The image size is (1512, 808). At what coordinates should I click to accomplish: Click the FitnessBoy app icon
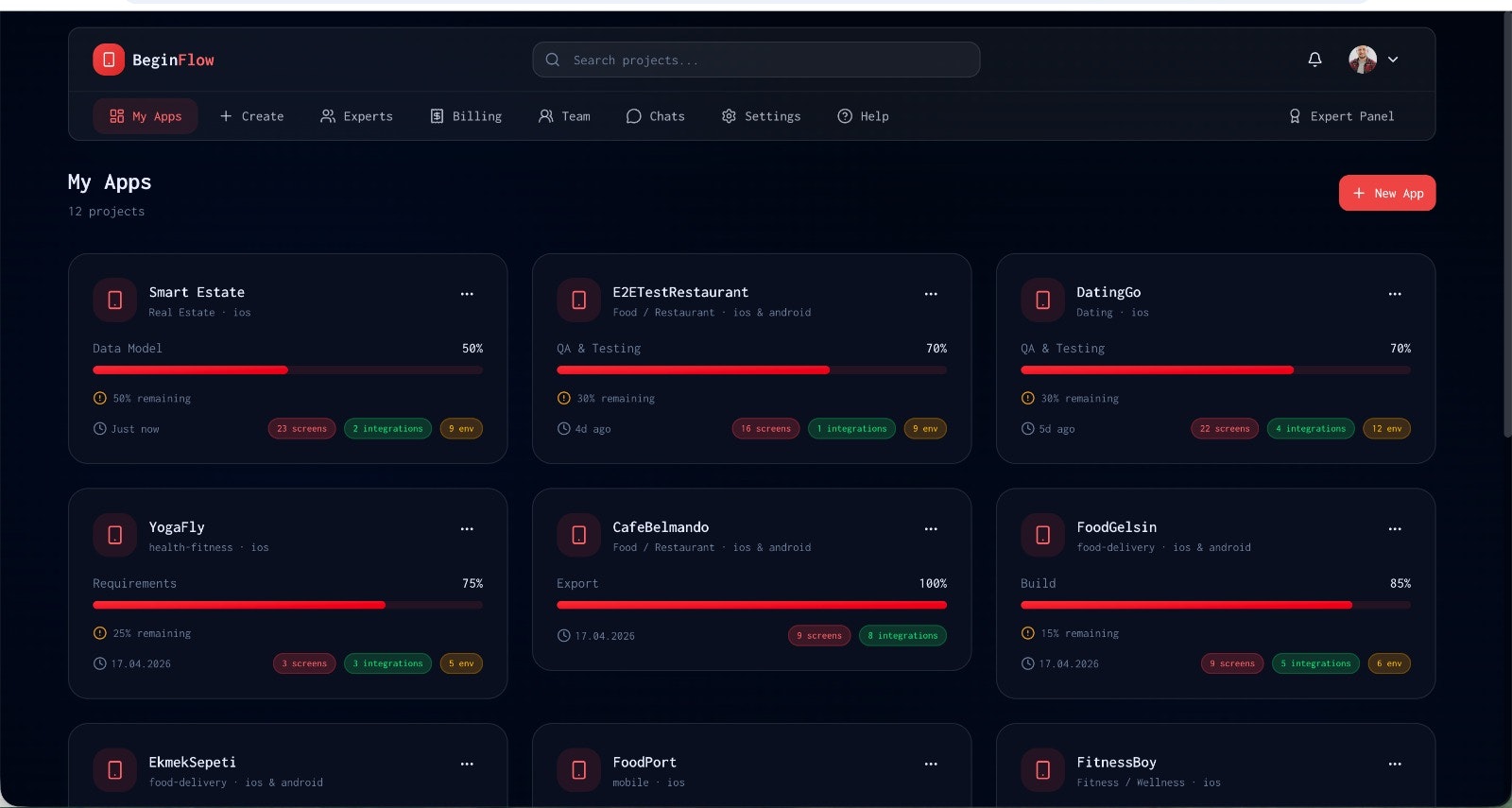pos(1042,770)
